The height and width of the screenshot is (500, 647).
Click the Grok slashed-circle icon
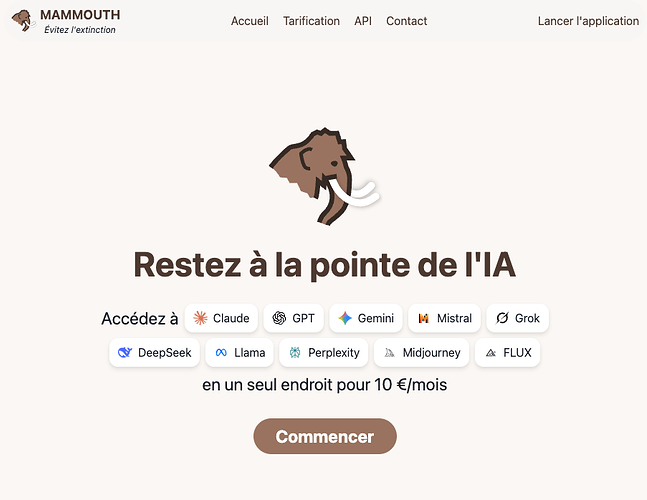[x=502, y=318]
